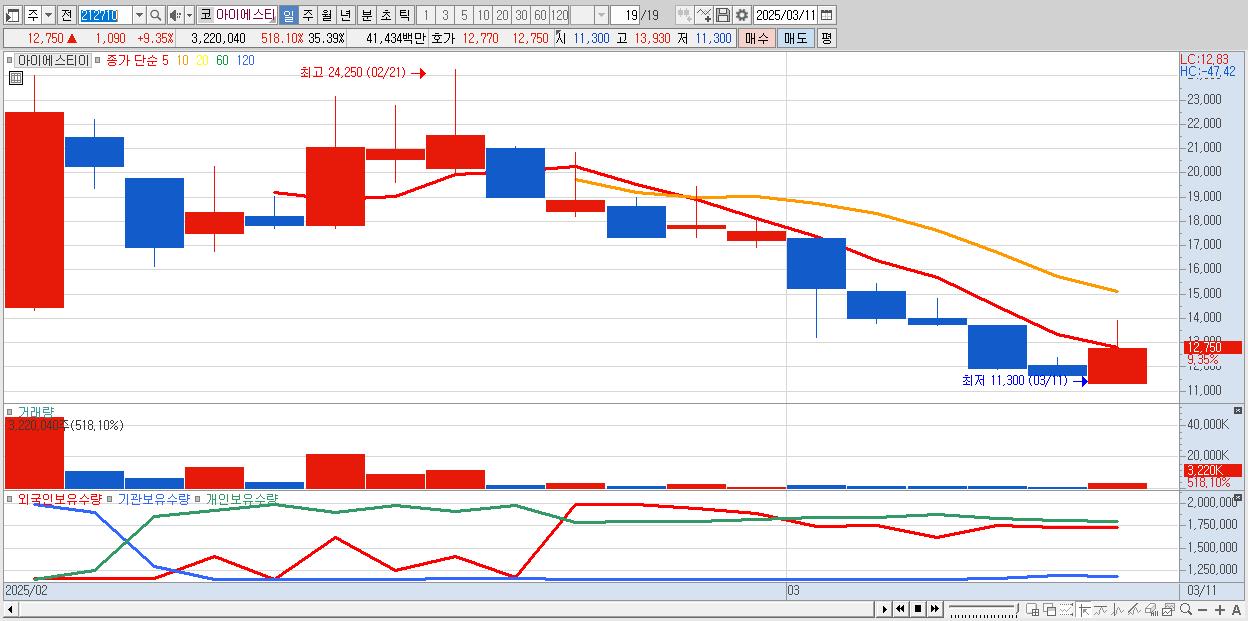Click the crosshair cursor icon

click(x=1085, y=609)
